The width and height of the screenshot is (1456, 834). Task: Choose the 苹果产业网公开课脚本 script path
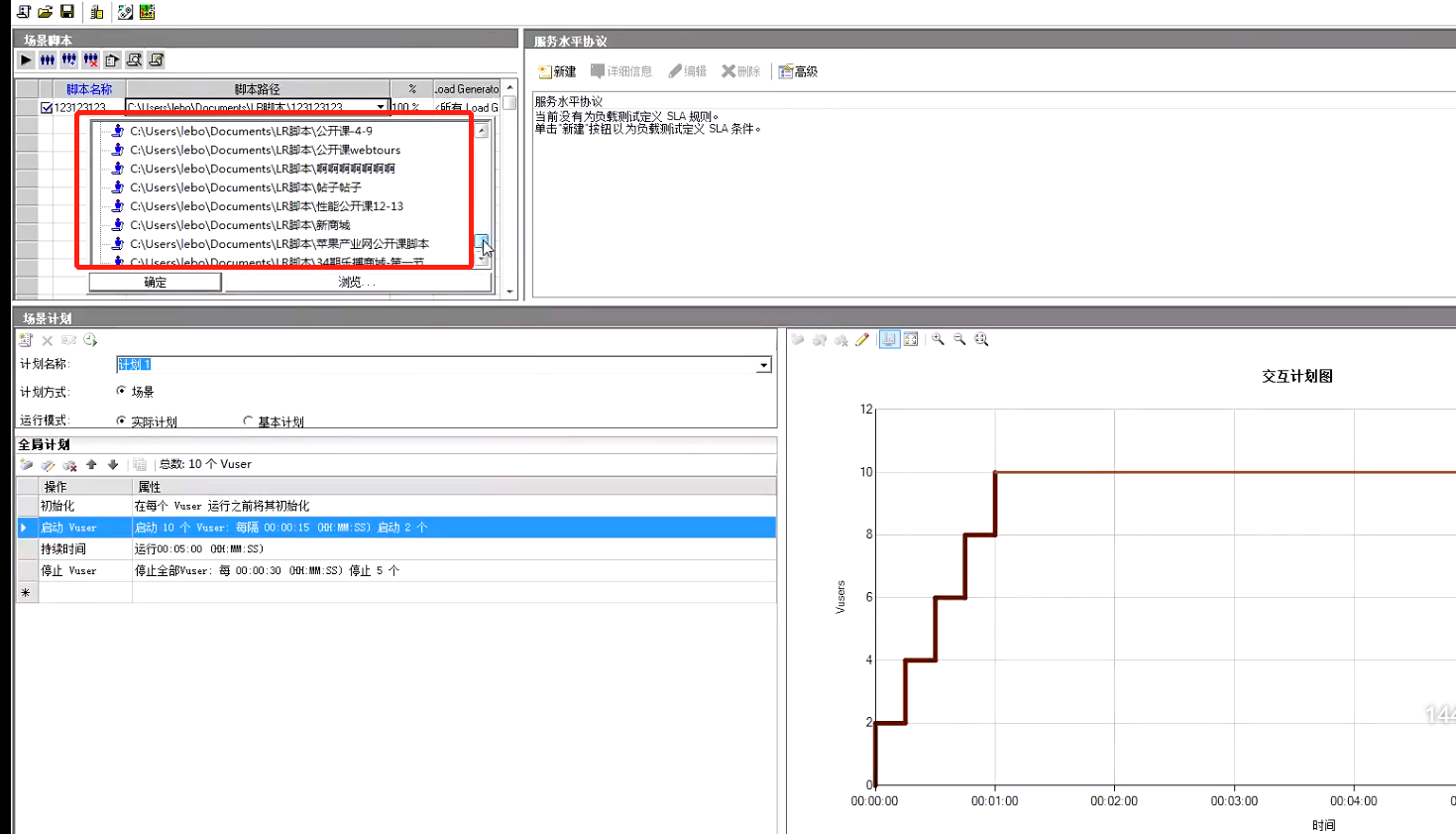280,244
